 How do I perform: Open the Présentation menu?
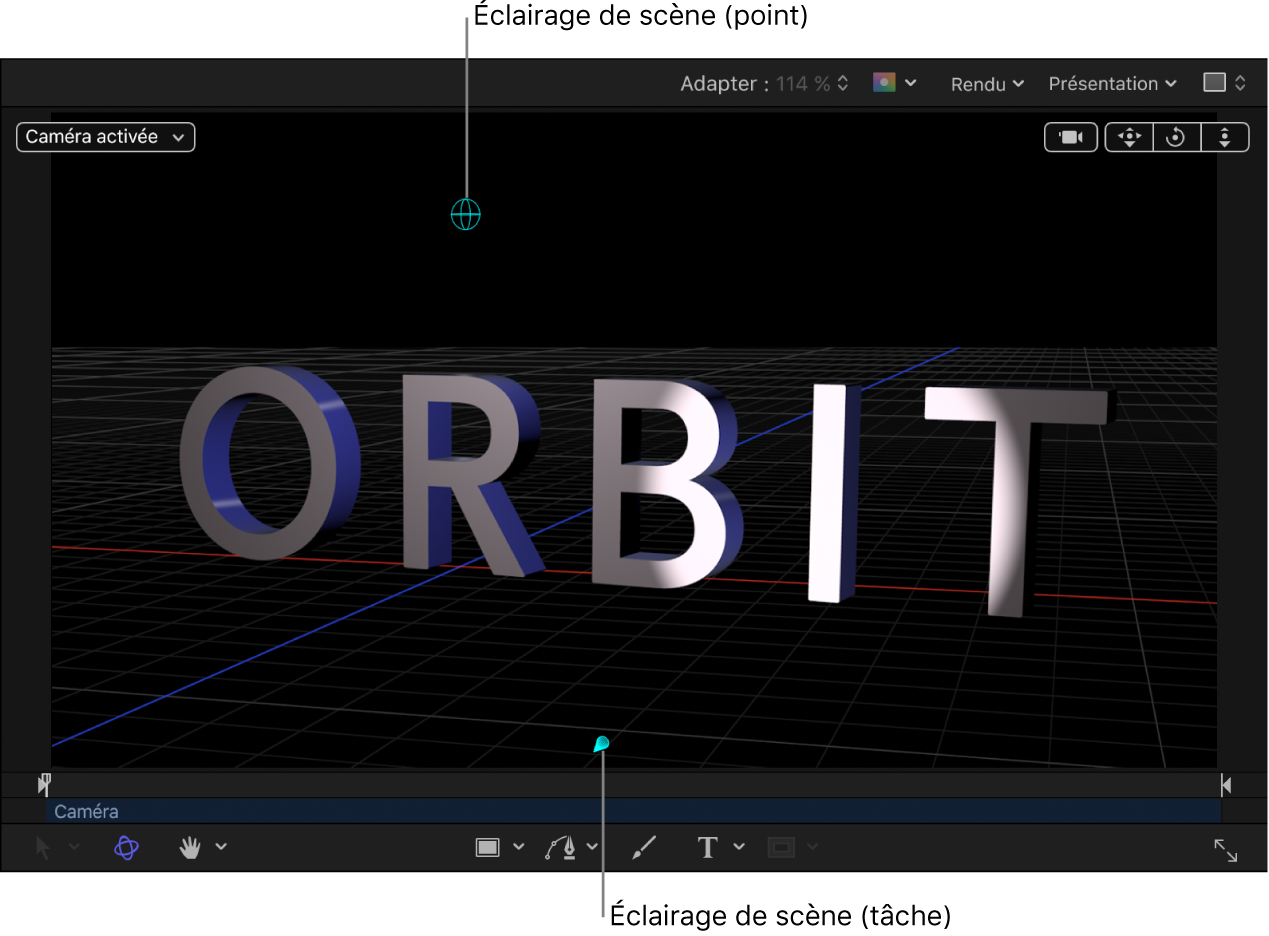click(x=1111, y=84)
